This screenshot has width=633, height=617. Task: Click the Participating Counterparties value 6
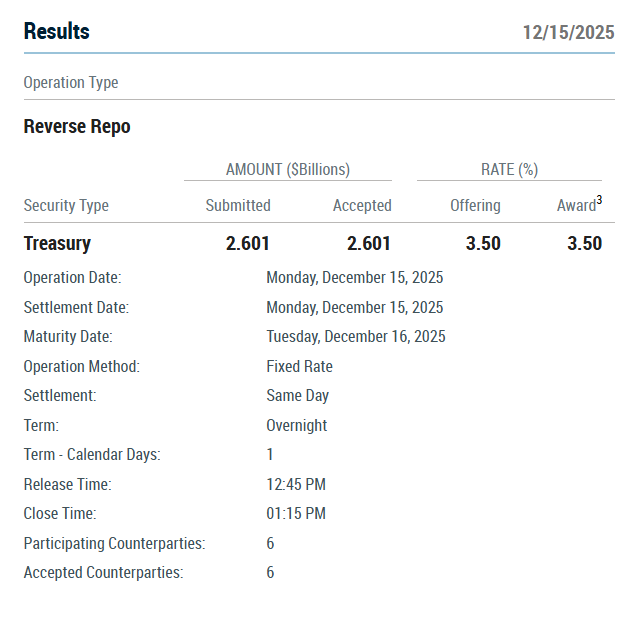270,544
